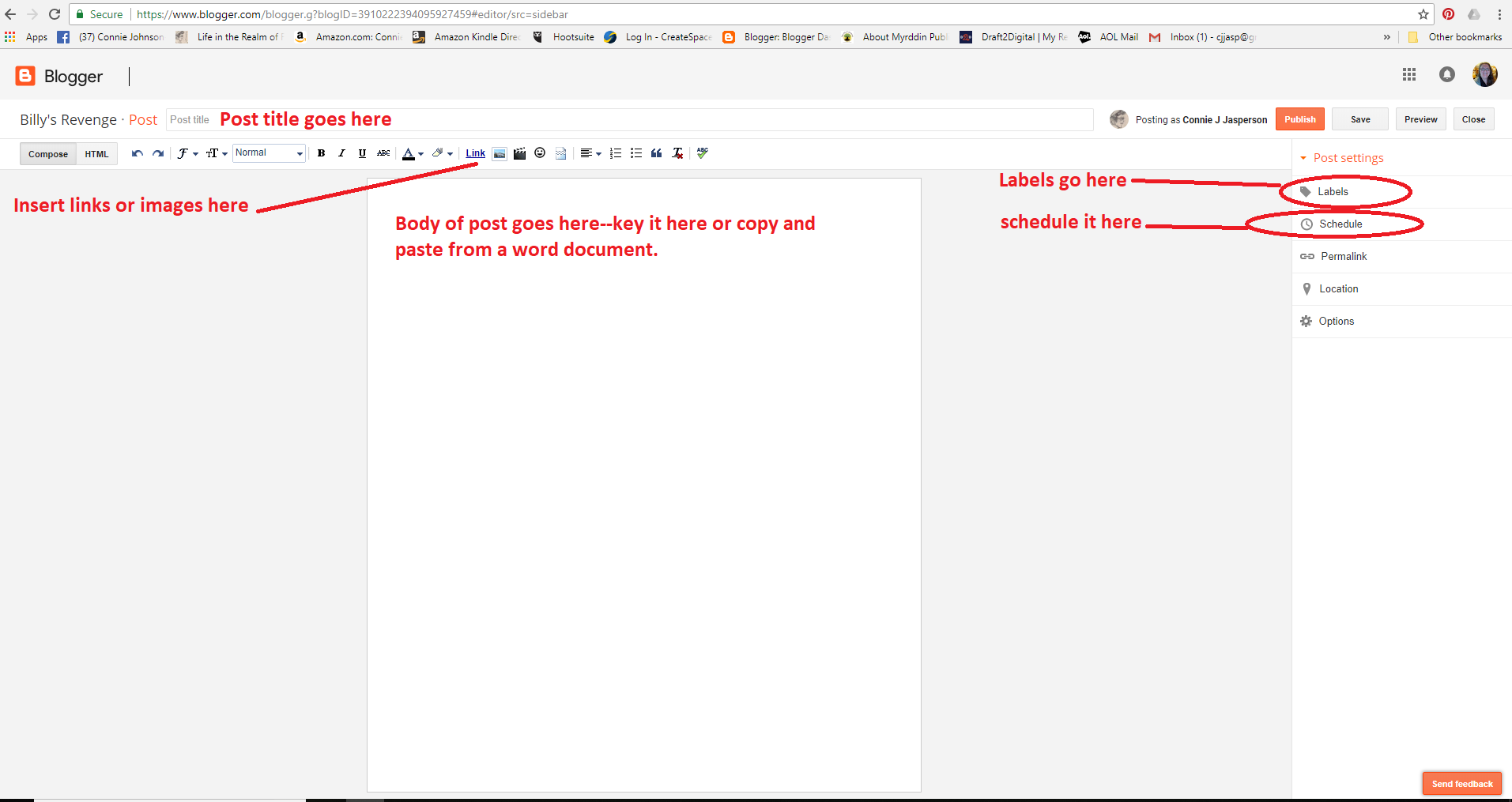Click the Undo arrow icon
This screenshot has width=1512, height=802.
[x=138, y=153]
